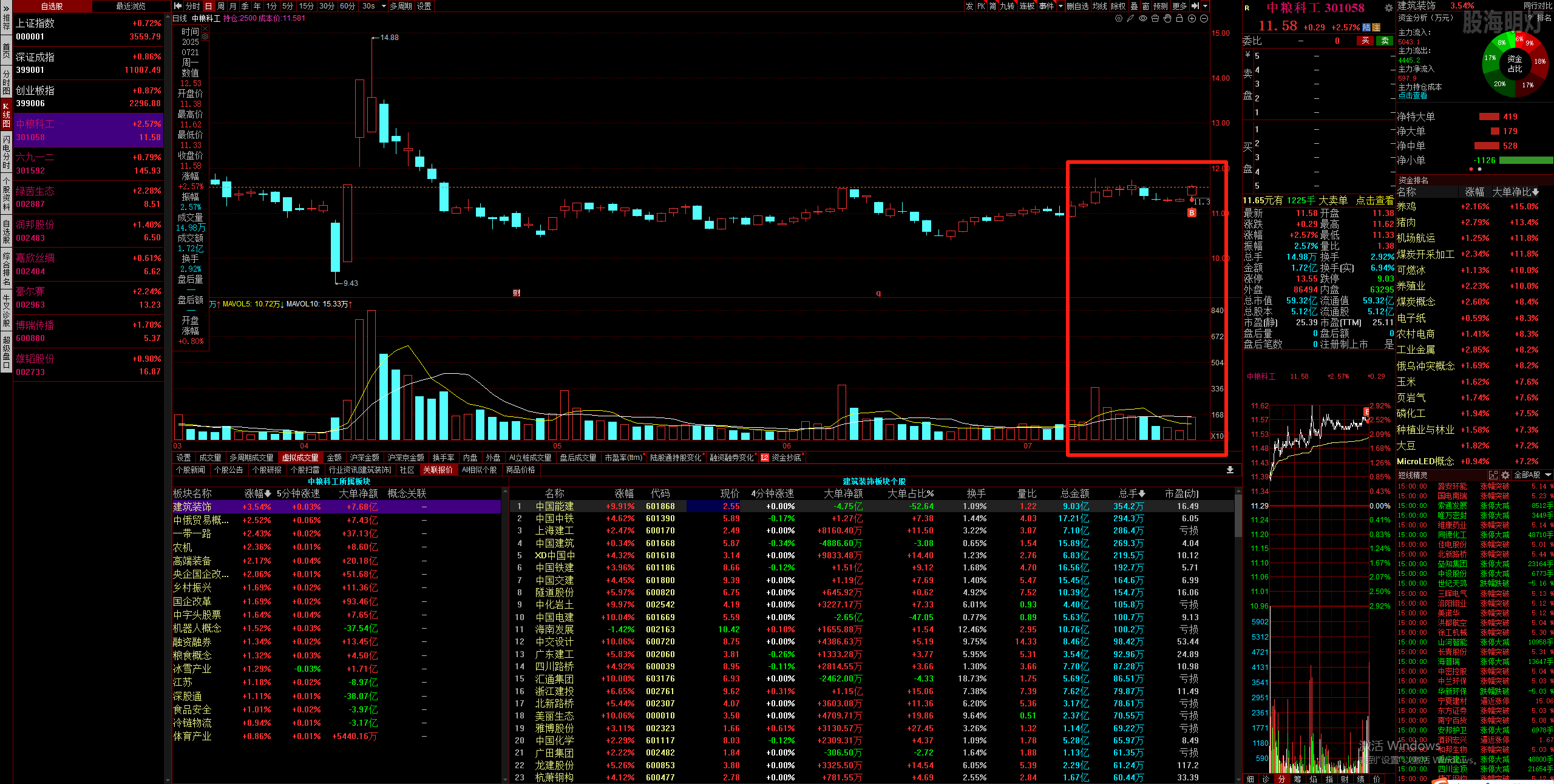Click the toolbox icon on chart toolbar

click(1155, 19)
